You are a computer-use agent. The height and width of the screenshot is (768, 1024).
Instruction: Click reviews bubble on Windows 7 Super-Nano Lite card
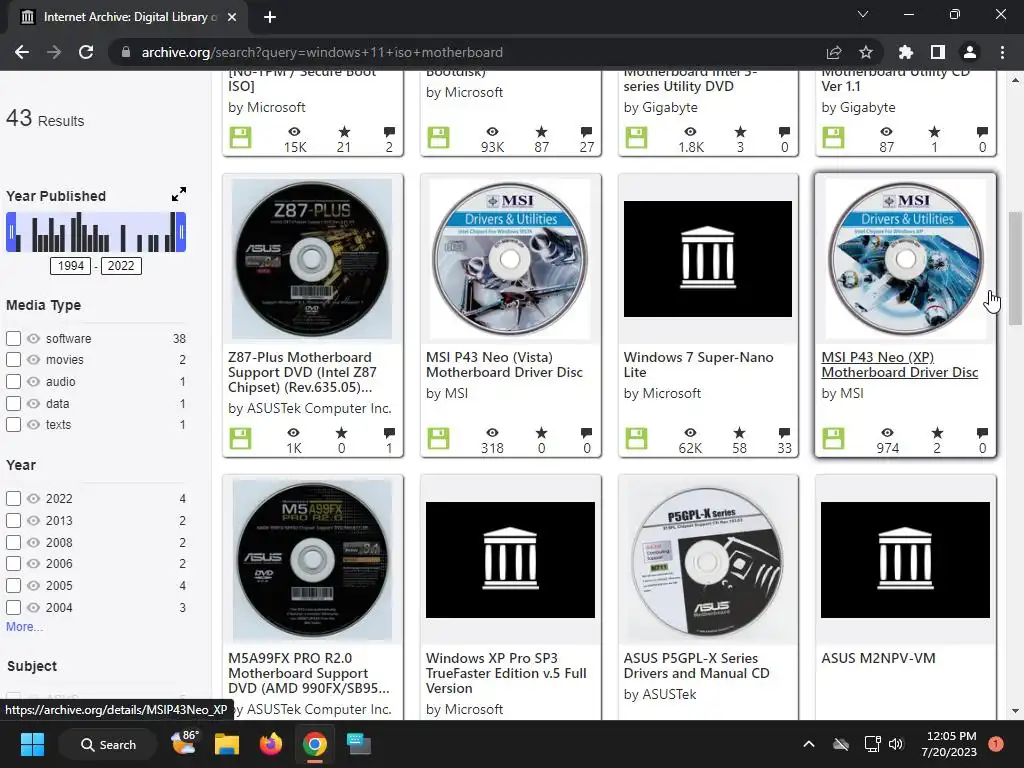click(x=784, y=432)
